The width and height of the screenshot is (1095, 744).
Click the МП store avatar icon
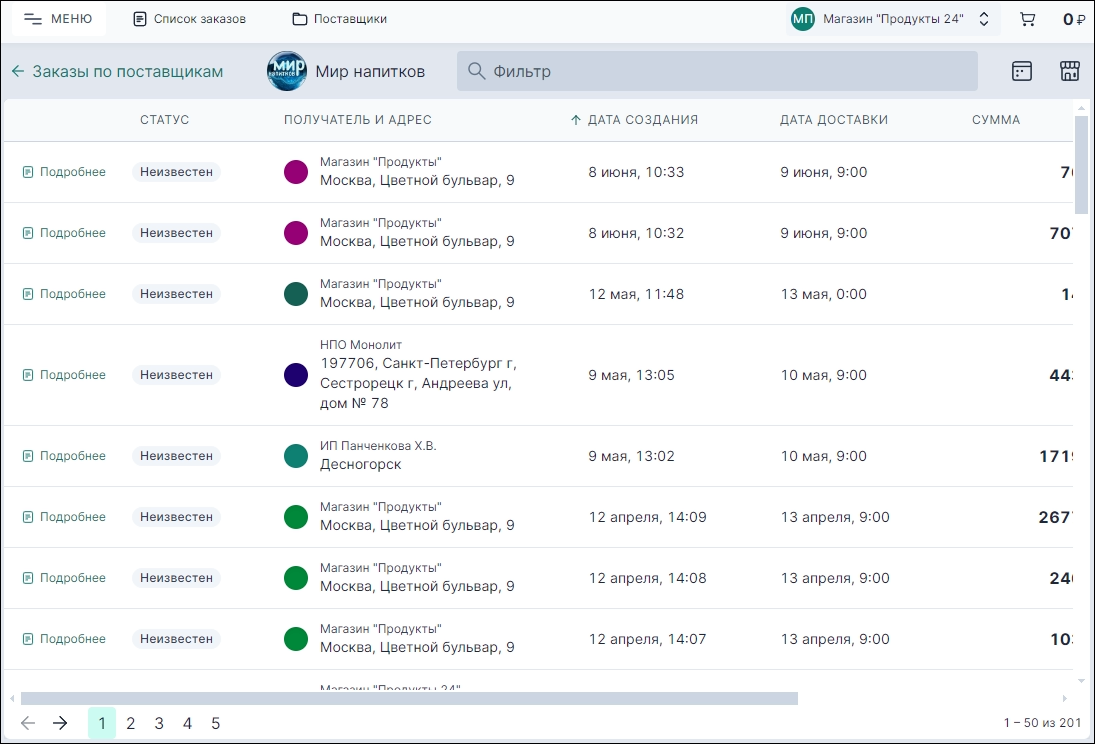[x=802, y=19]
